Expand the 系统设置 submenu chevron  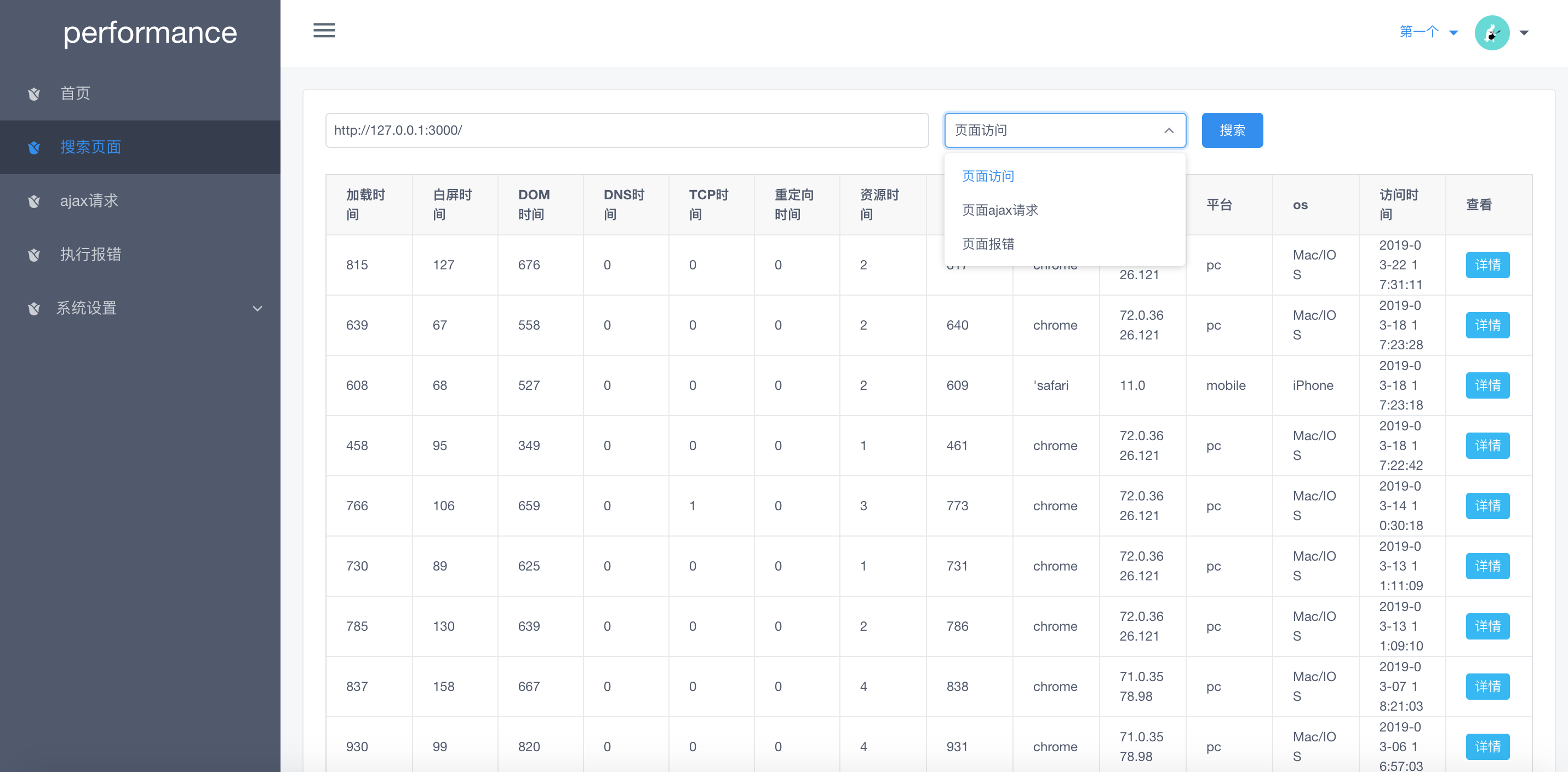(257, 308)
